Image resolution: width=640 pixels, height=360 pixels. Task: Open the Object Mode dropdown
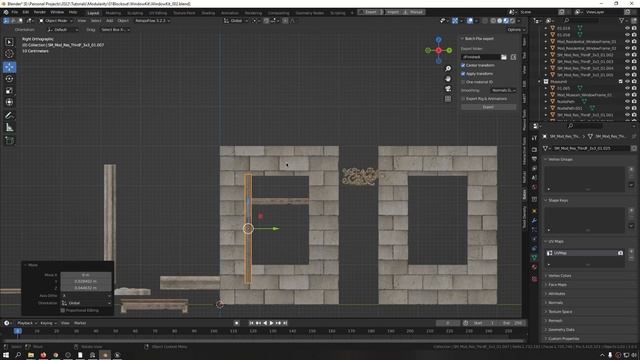pos(56,20)
